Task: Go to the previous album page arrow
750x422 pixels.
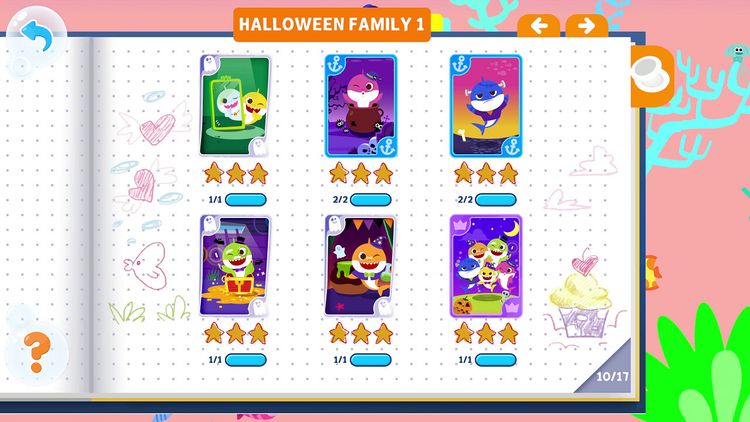Action: click(539, 26)
